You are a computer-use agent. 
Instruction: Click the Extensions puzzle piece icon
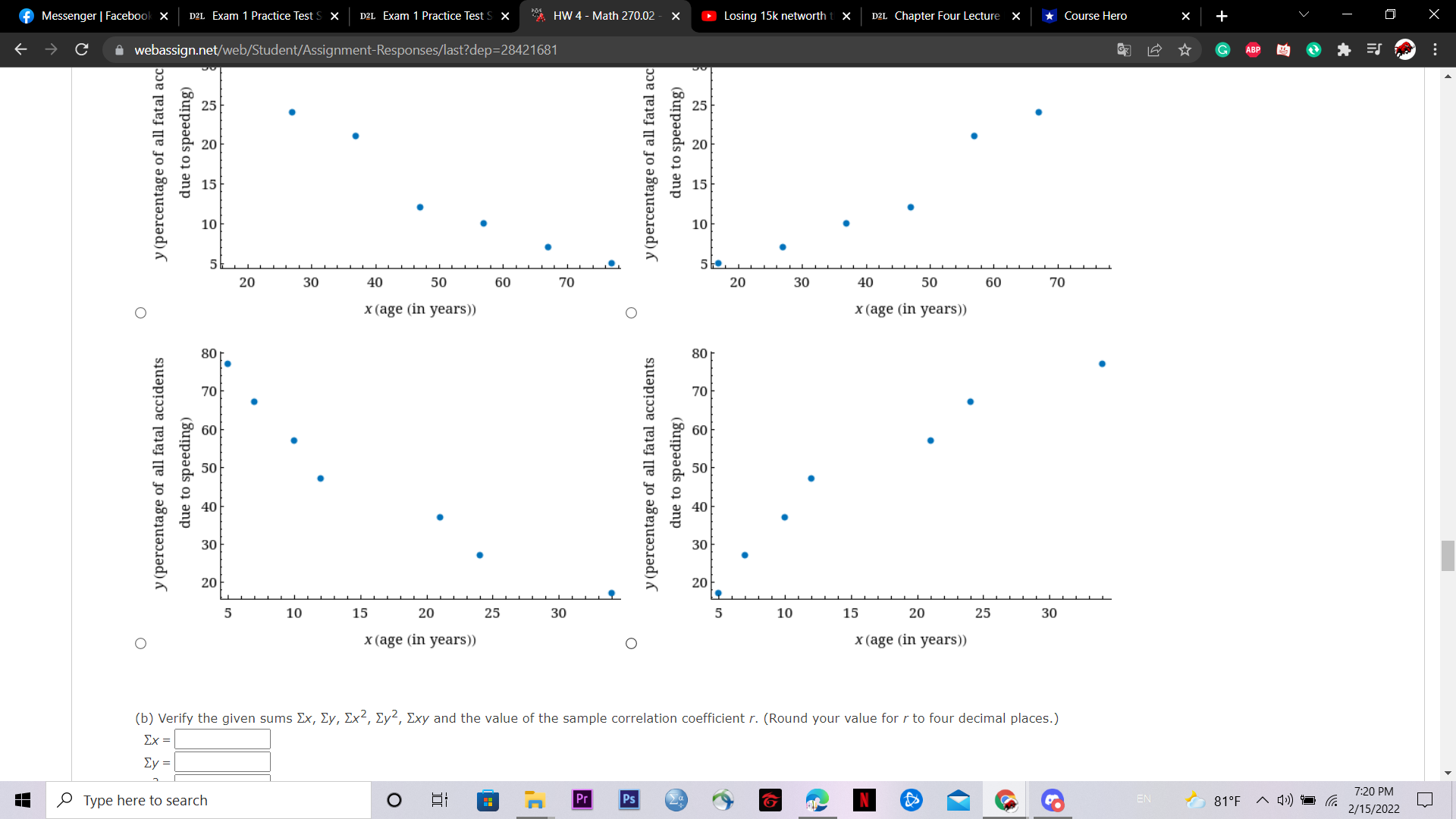pos(1344,50)
